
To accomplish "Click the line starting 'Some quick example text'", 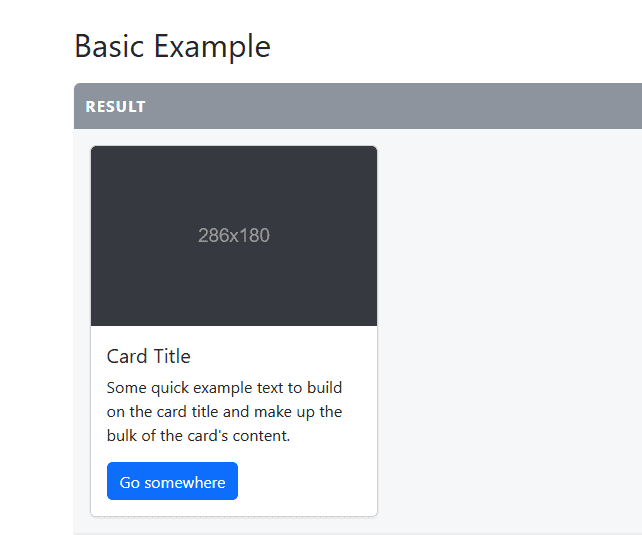I will [224, 388].
